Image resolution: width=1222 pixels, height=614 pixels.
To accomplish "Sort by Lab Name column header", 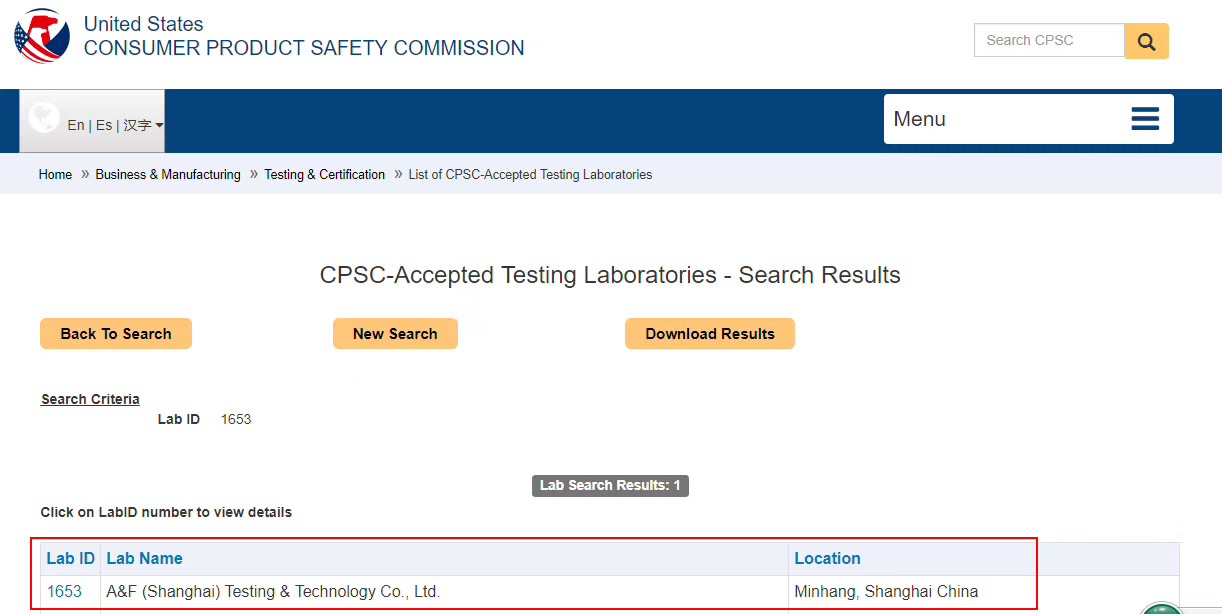I will (x=144, y=558).
